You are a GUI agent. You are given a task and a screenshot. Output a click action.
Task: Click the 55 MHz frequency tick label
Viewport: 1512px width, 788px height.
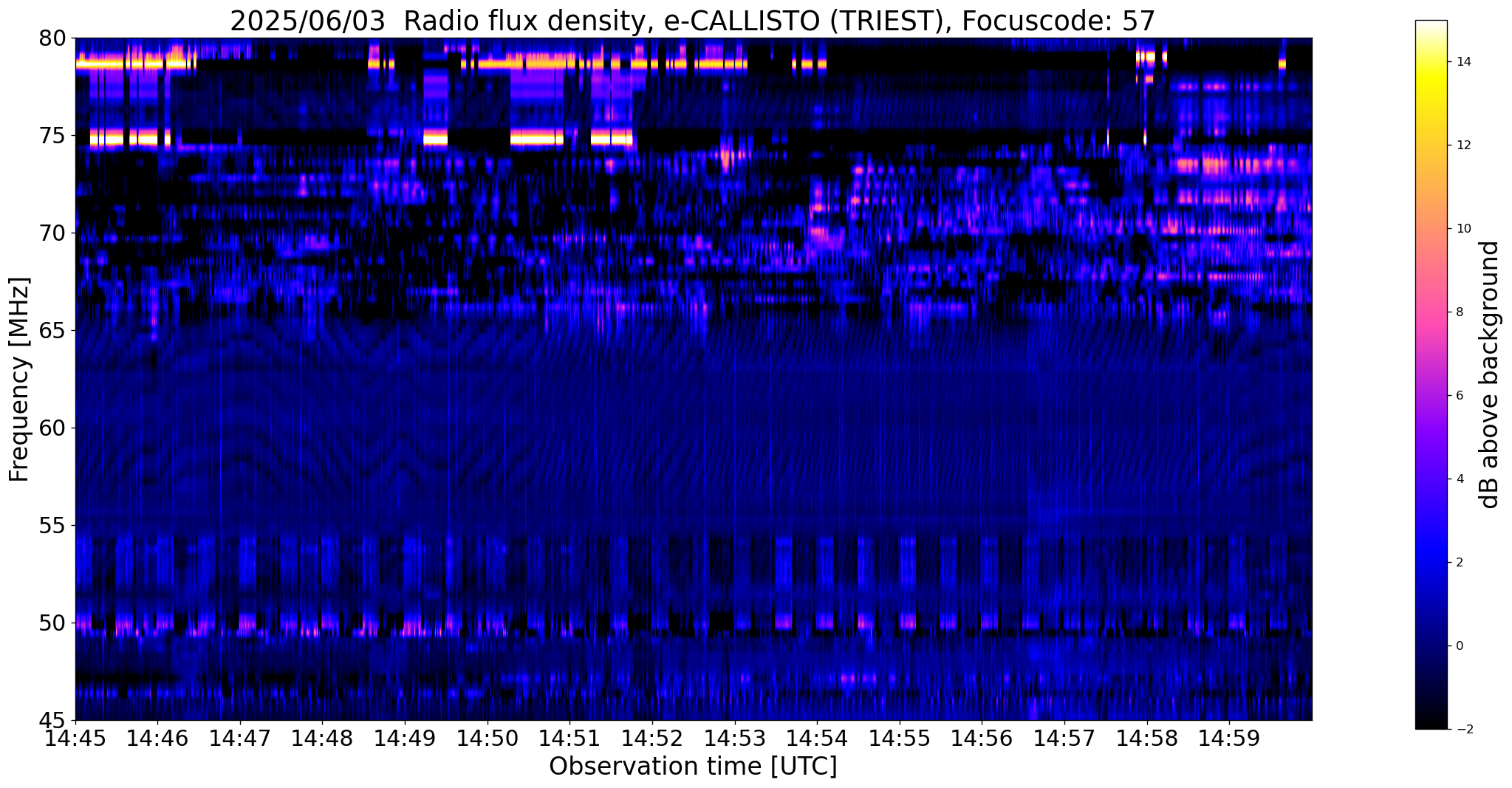click(x=52, y=525)
